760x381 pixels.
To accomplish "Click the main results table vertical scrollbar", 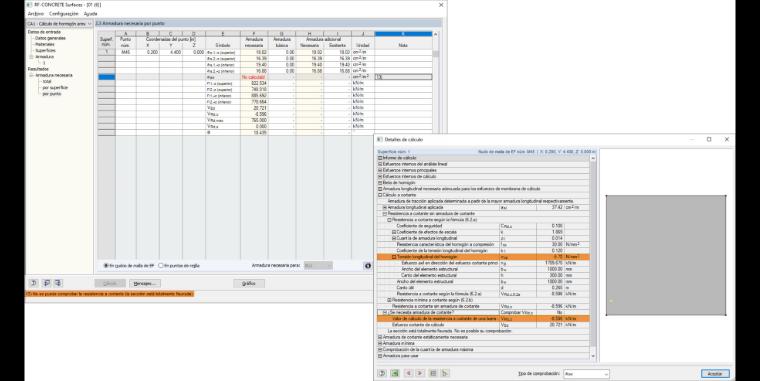I will point(435,82).
